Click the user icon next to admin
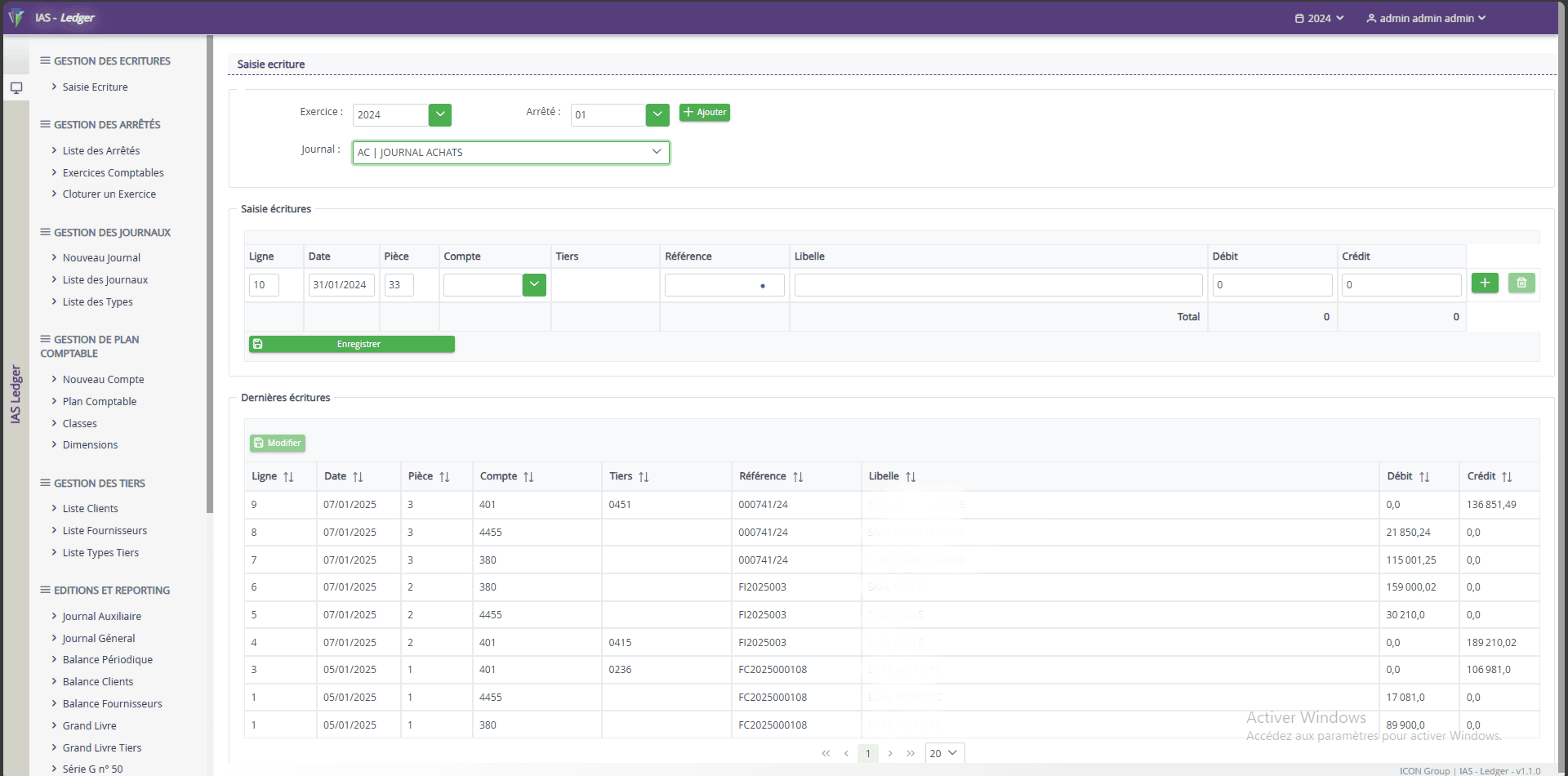This screenshot has height=776, width=1568. click(x=1370, y=18)
